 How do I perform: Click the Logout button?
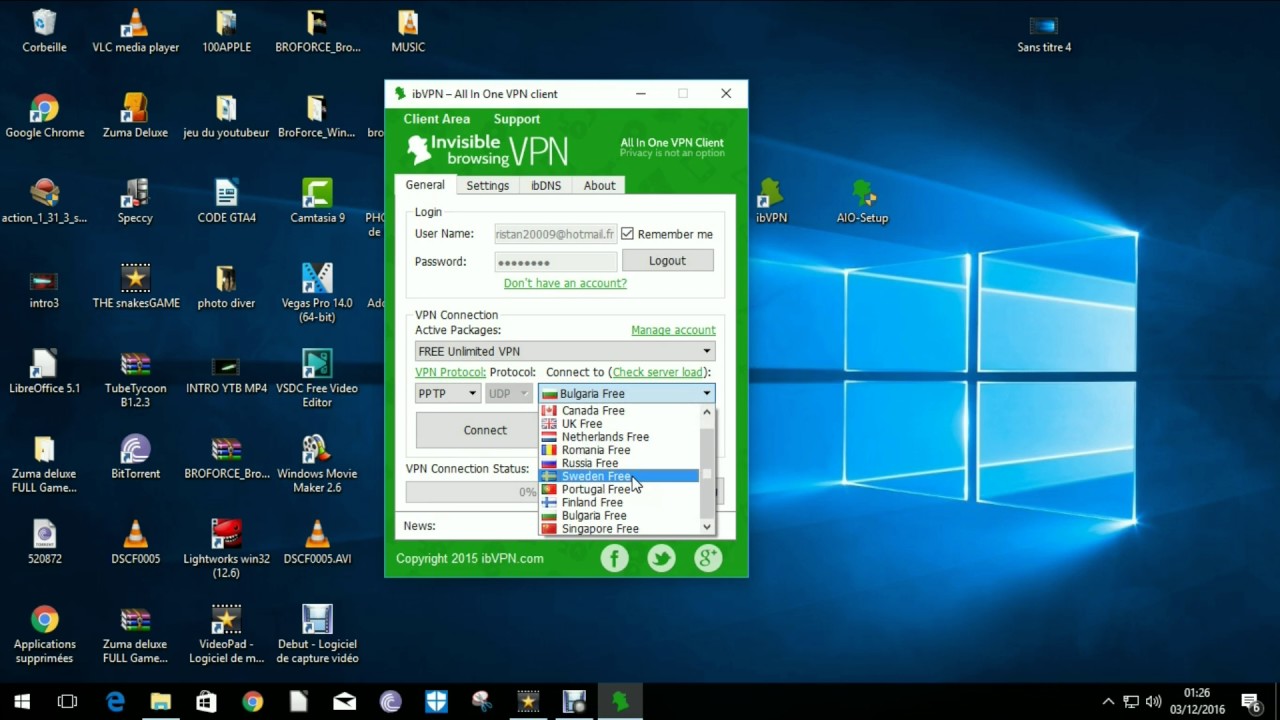[x=667, y=260]
